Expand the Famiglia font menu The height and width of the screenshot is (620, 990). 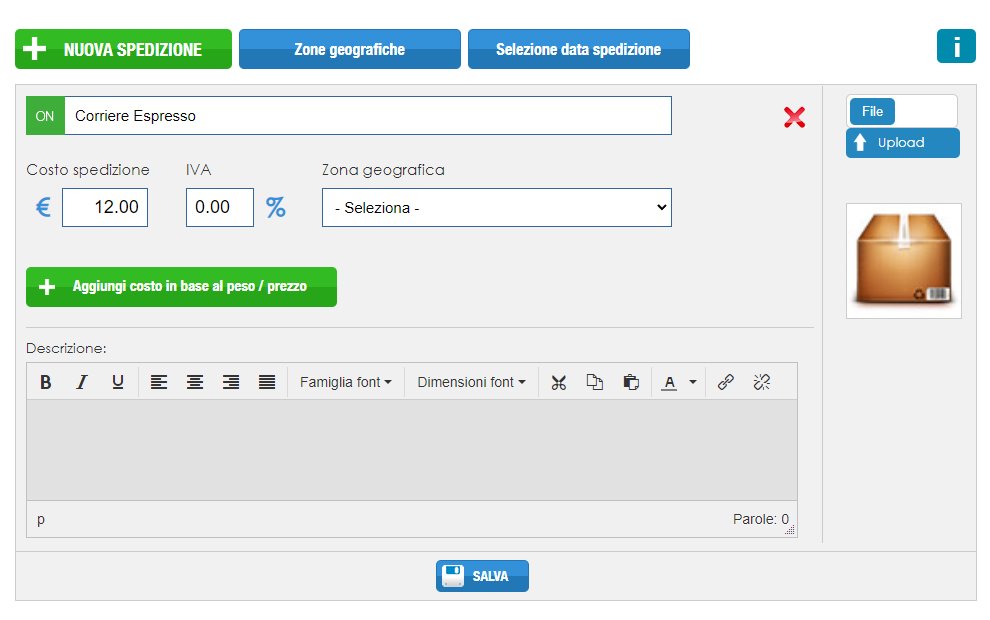(345, 382)
